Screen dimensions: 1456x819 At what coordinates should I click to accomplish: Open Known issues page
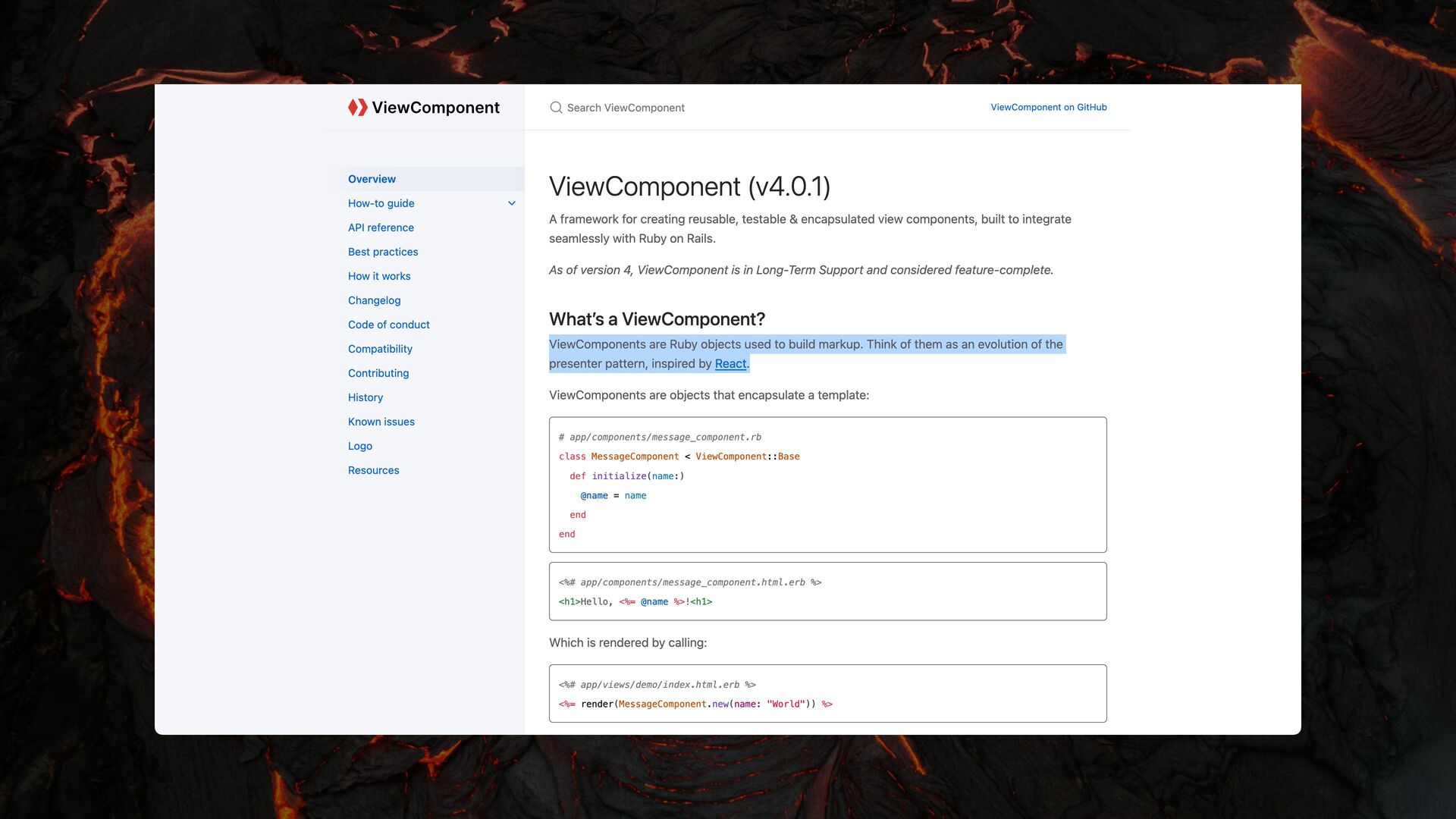pos(381,422)
